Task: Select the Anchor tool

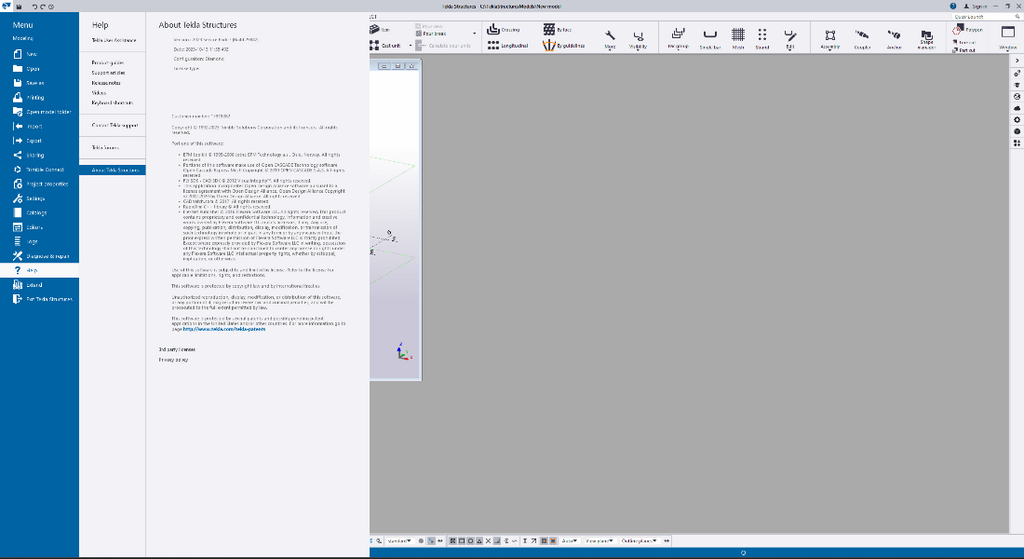Action: tap(894, 39)
